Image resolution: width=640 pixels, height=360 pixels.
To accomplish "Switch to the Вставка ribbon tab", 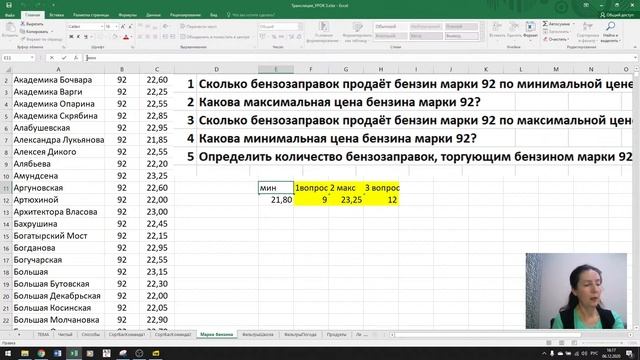I will [56, 15].
